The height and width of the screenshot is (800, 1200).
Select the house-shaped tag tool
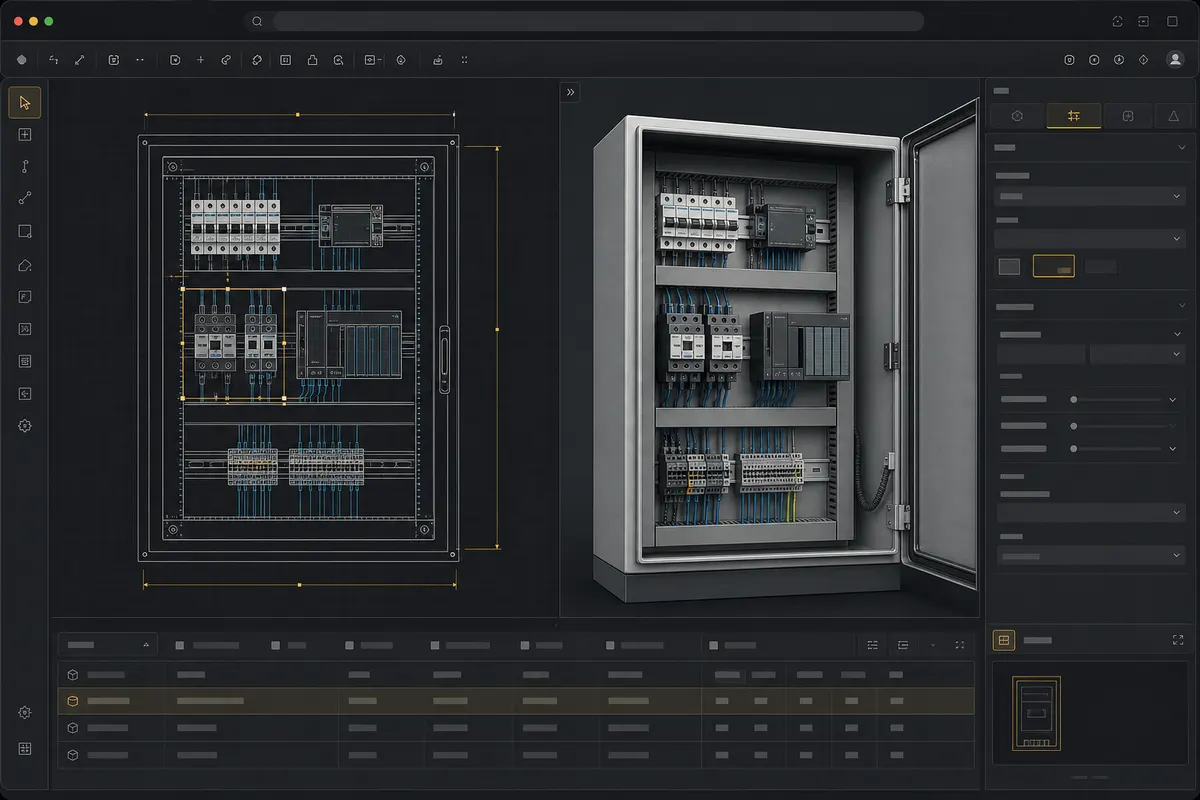click(25, 265)
